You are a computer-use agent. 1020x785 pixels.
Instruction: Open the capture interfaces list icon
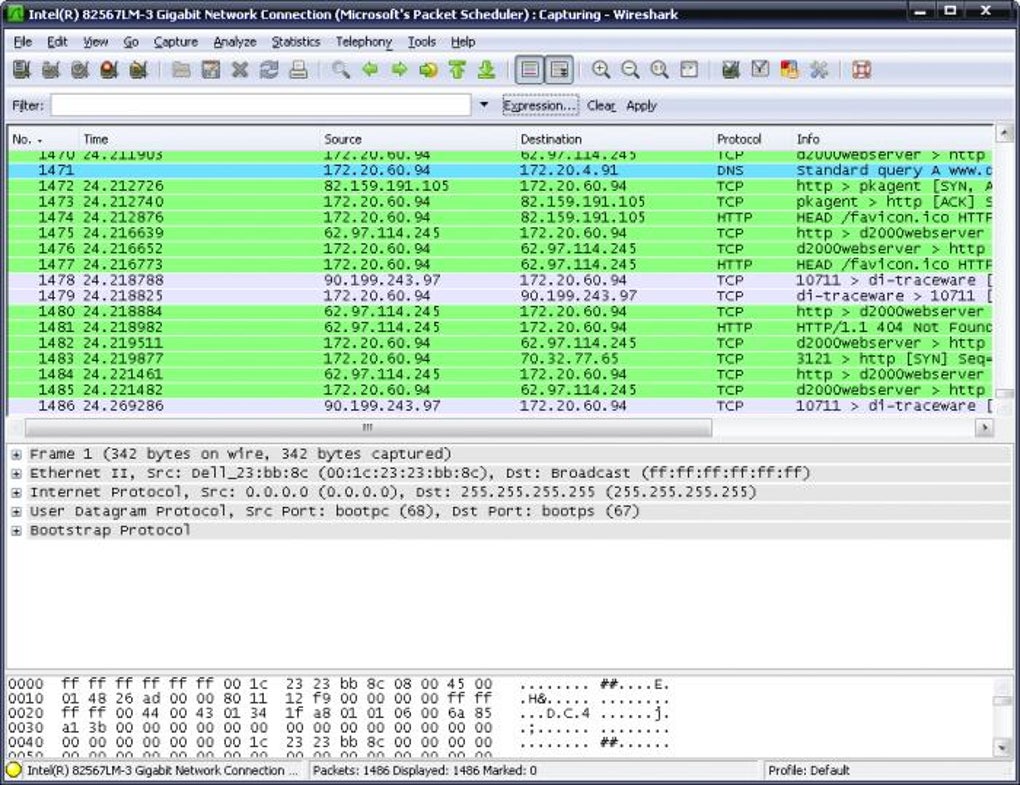coord(21,70)
